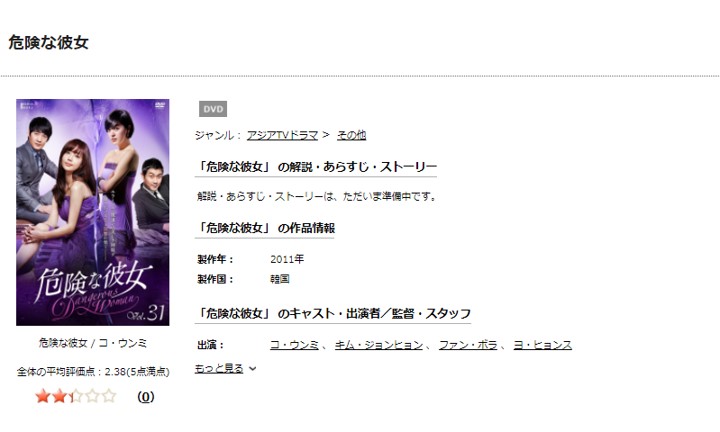
Task: Click the page title 危険な彼女
Action: click(48, 42)
